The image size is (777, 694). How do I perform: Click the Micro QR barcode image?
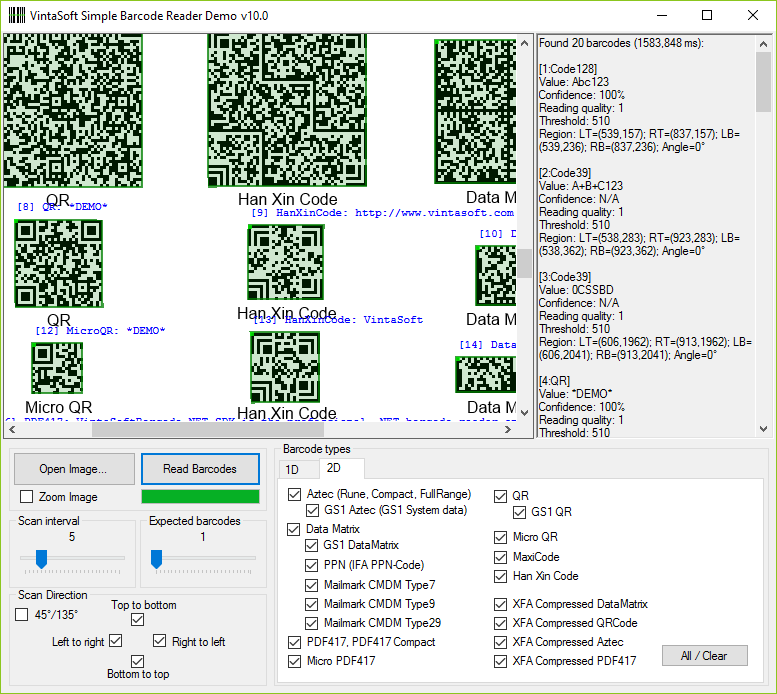point(57,368)
